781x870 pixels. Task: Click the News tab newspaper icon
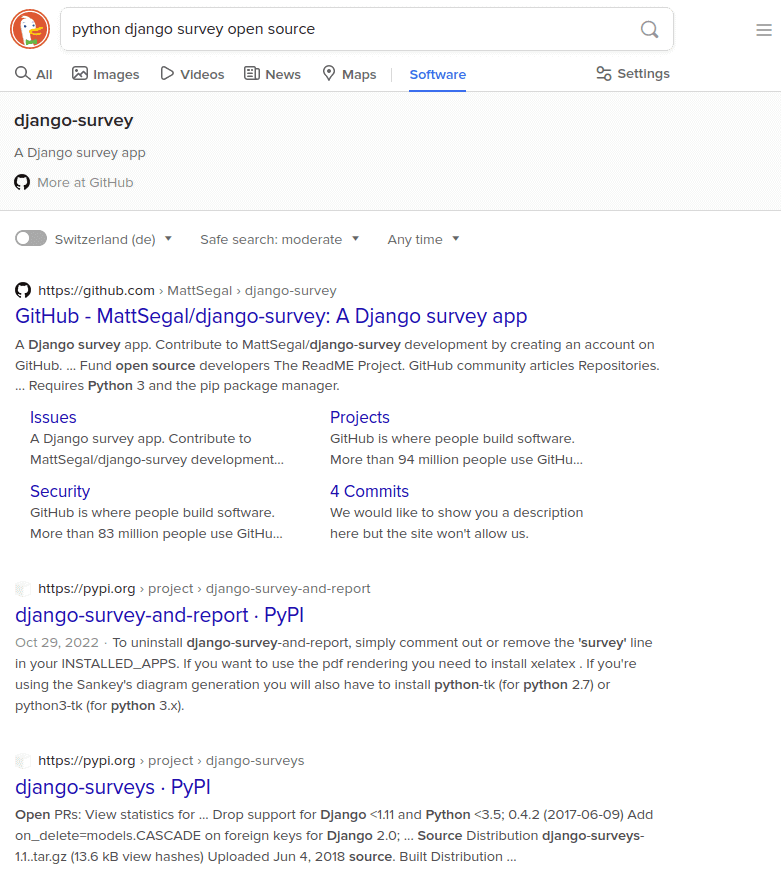click(252, 73)
